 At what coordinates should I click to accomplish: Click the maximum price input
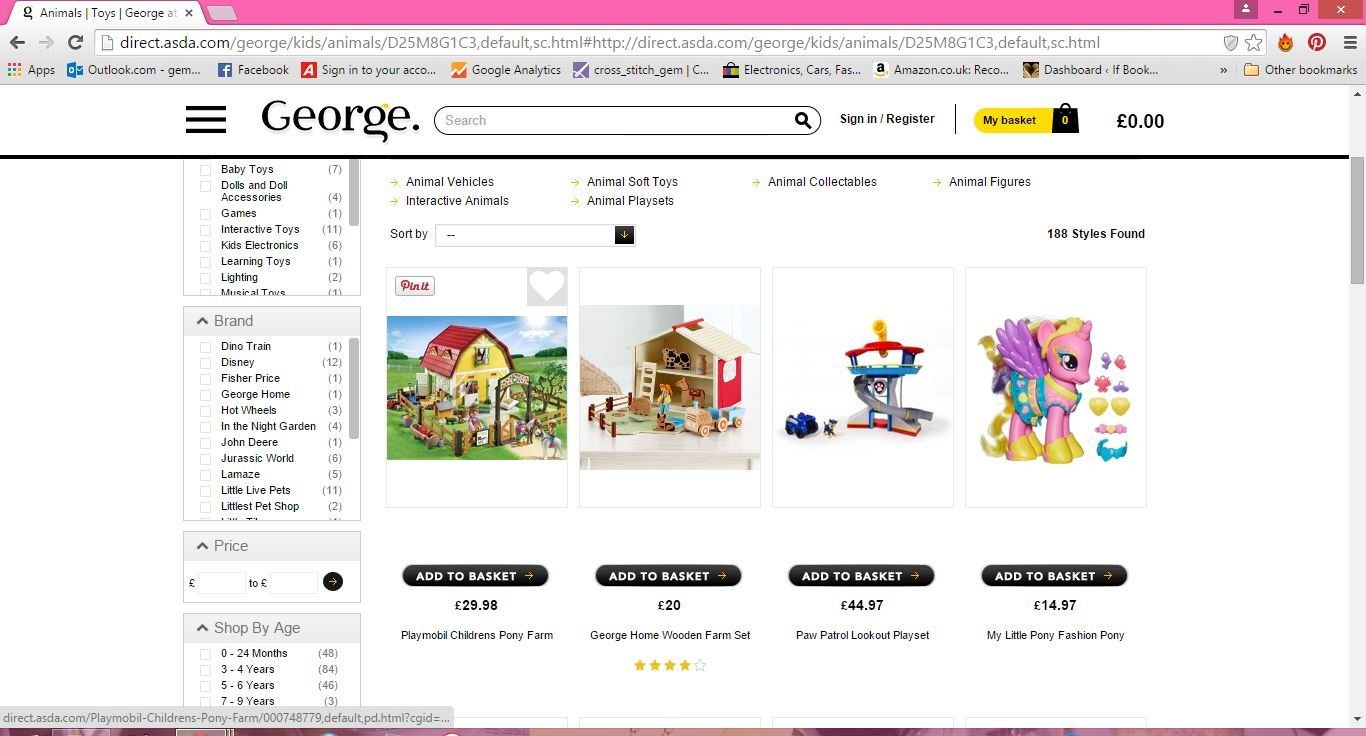pos(294,583)
